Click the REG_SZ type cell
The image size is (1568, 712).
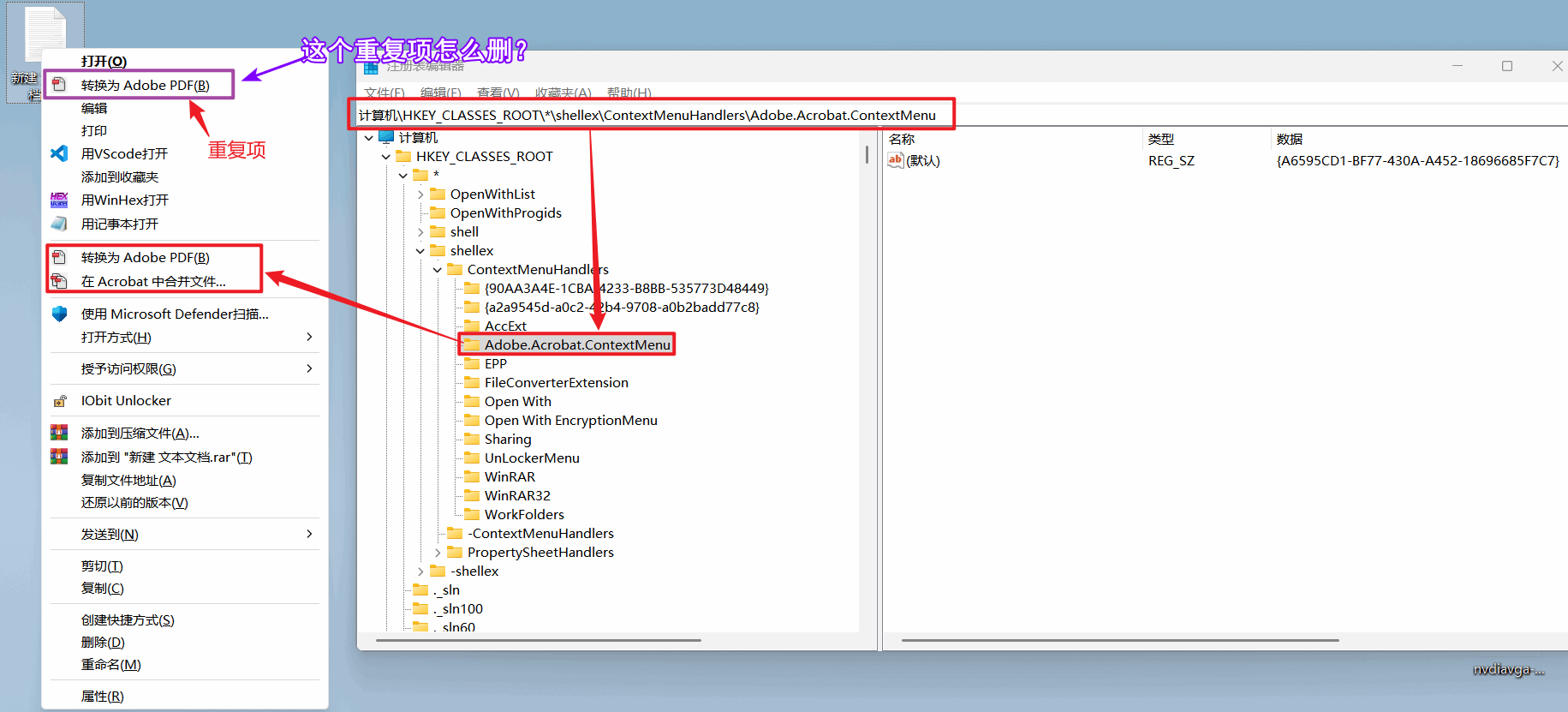pyautogui.click(x=1171, y=160)
